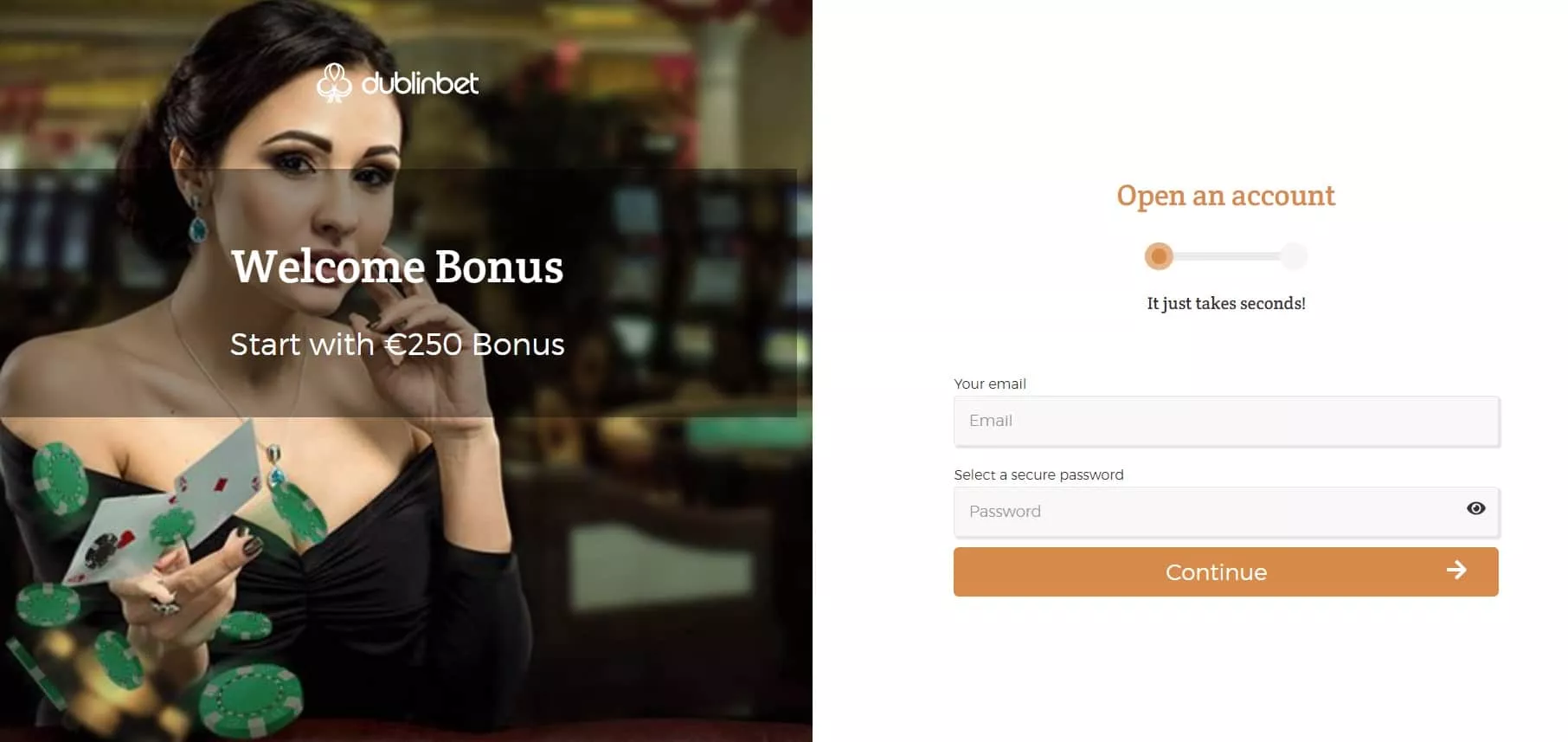Click the dublinbet clover logo icon
1568x742 pixels.
pyautogui.click(x=334, y=83)
